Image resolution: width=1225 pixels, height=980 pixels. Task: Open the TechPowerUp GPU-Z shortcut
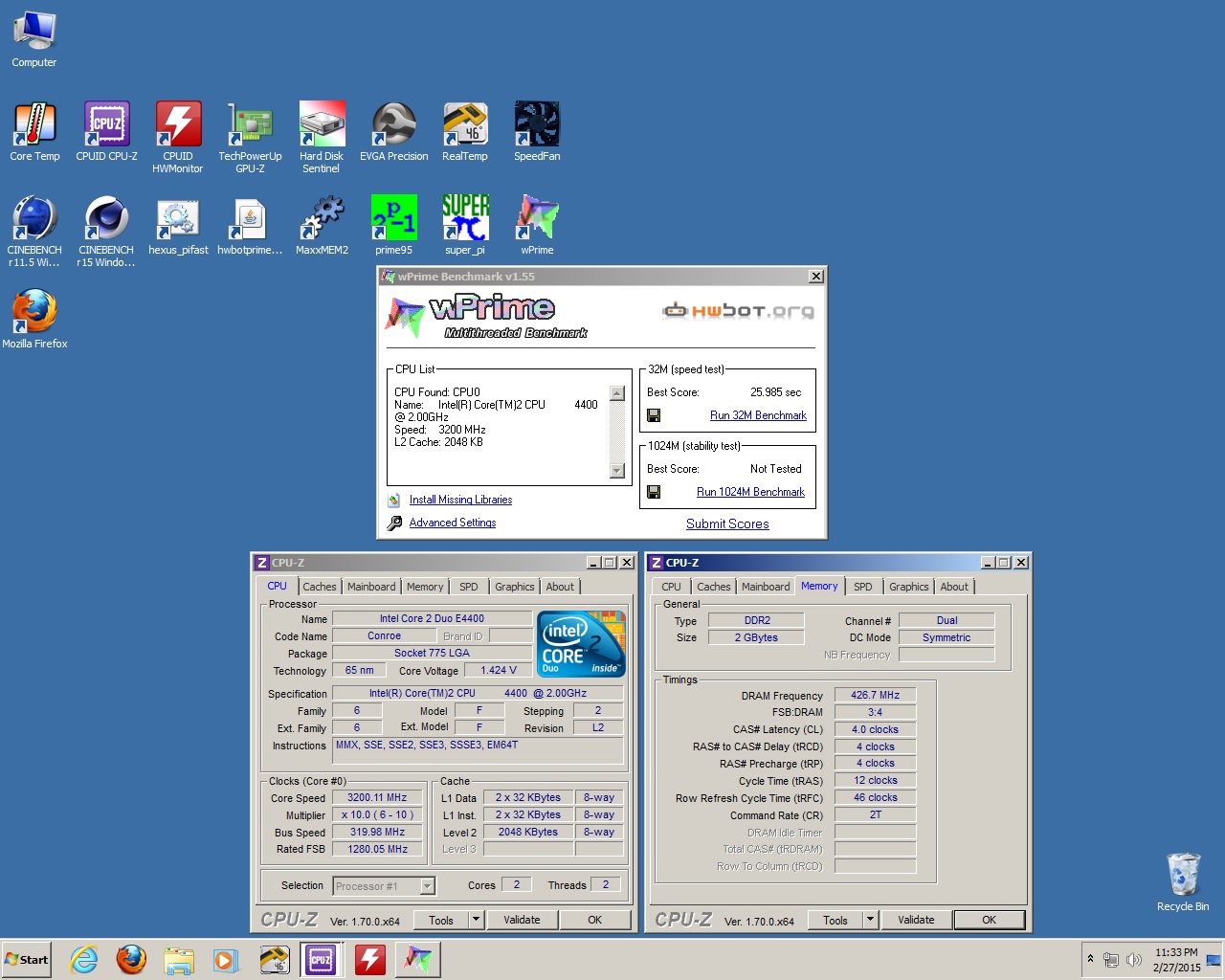(250, 138)
